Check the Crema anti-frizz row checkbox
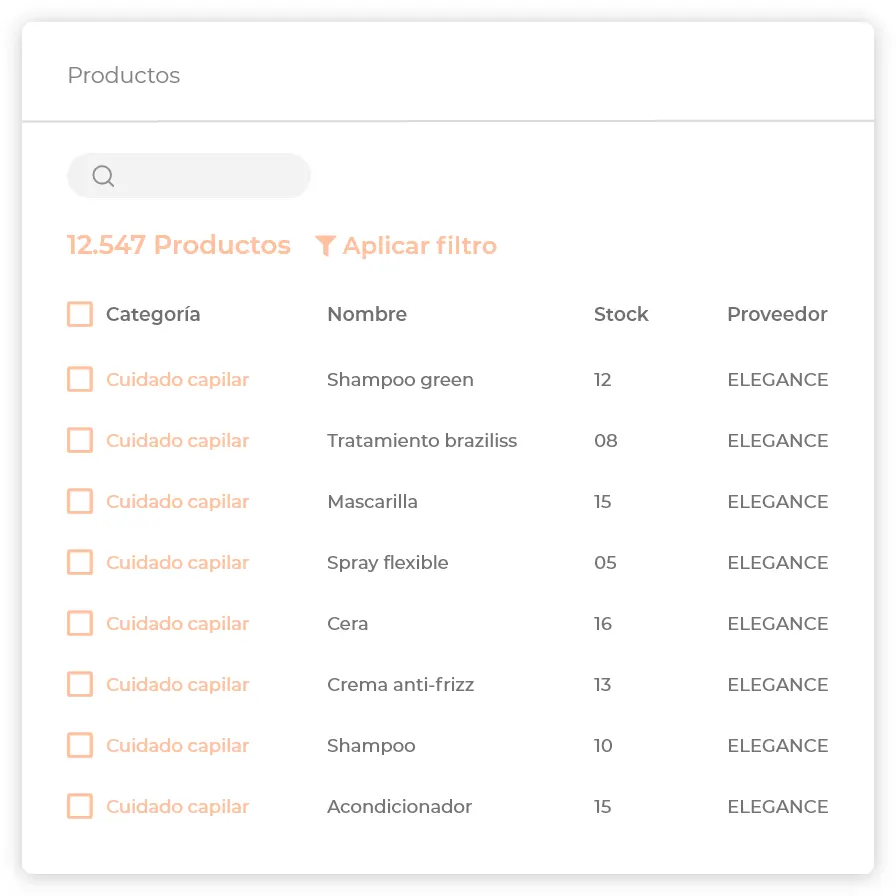 80,685
